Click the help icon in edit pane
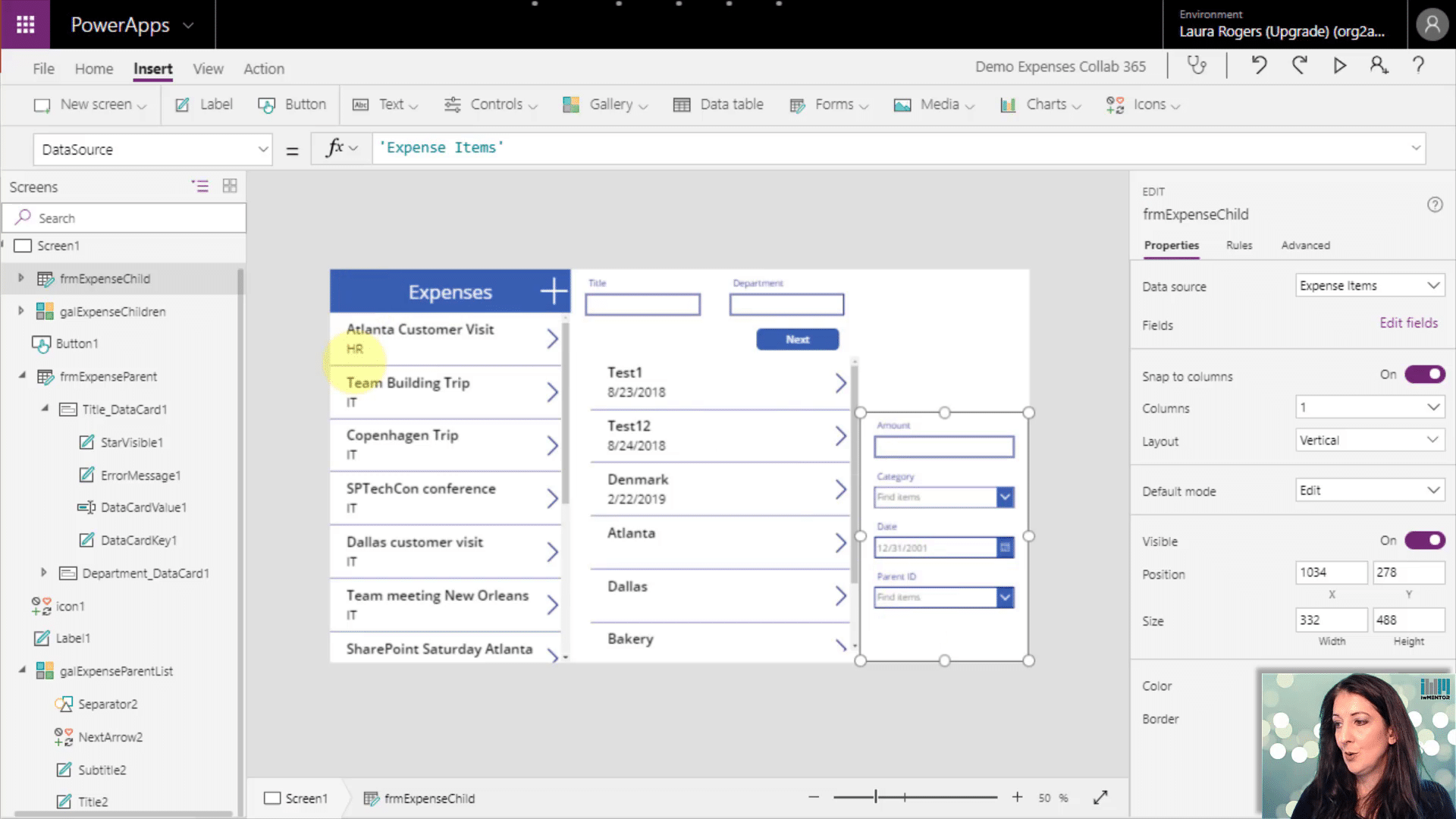 pyautogui.click(x=1435, y=205)
